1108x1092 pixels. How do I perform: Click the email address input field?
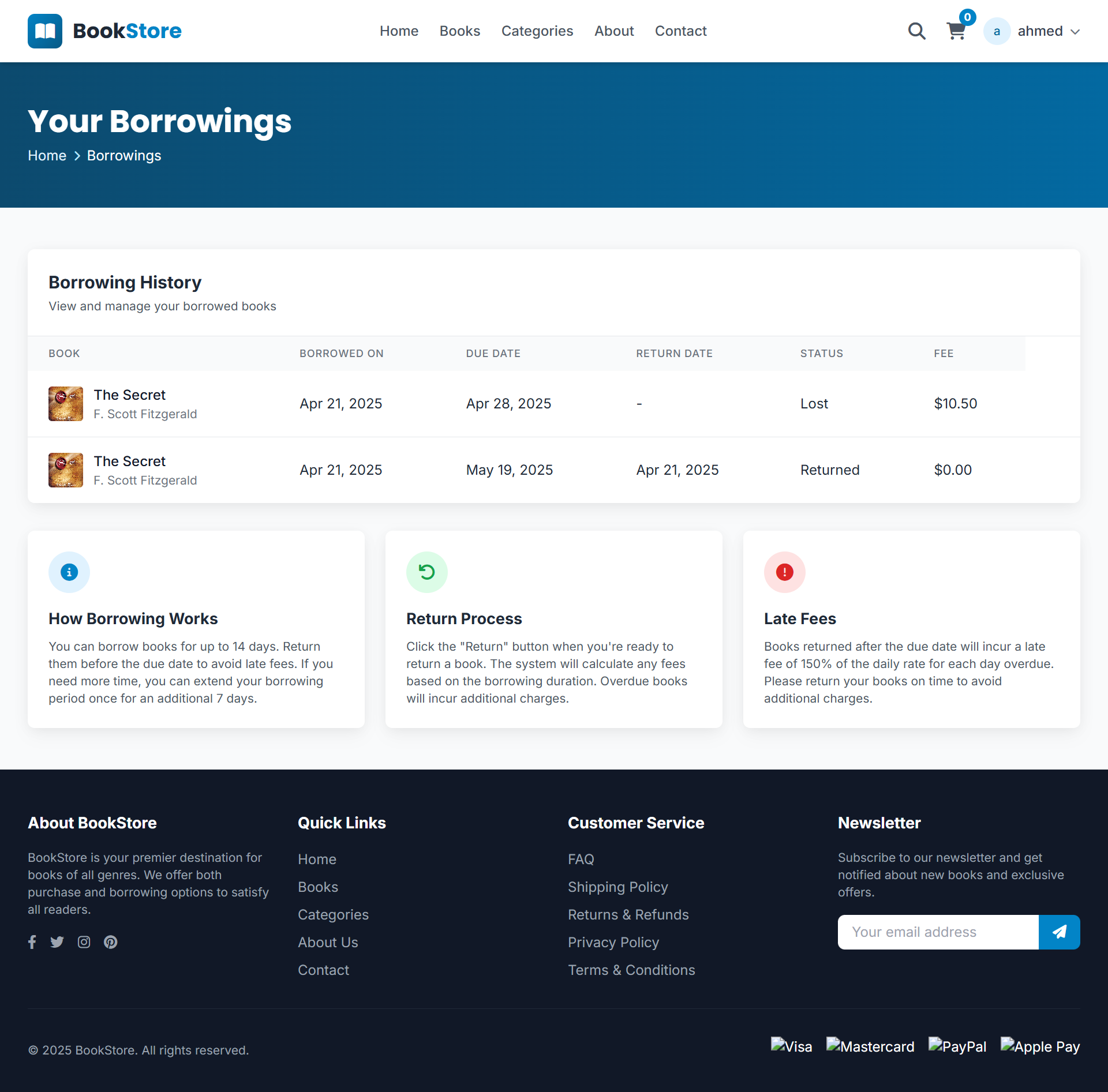(938, 932)
